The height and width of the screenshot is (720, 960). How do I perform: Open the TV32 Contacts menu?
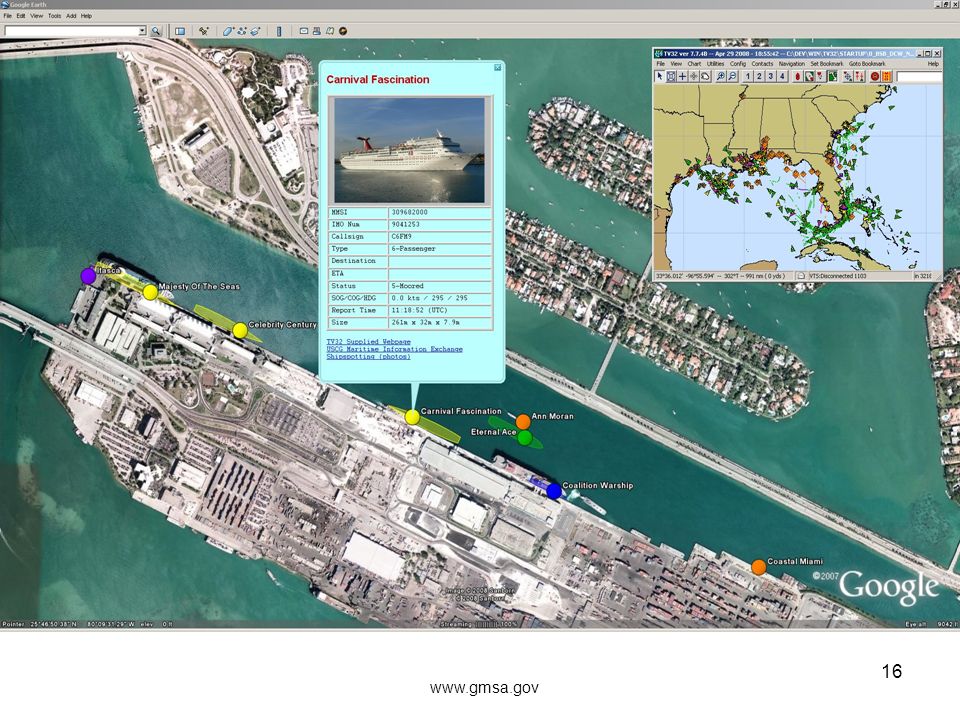(x=762, y=64)
